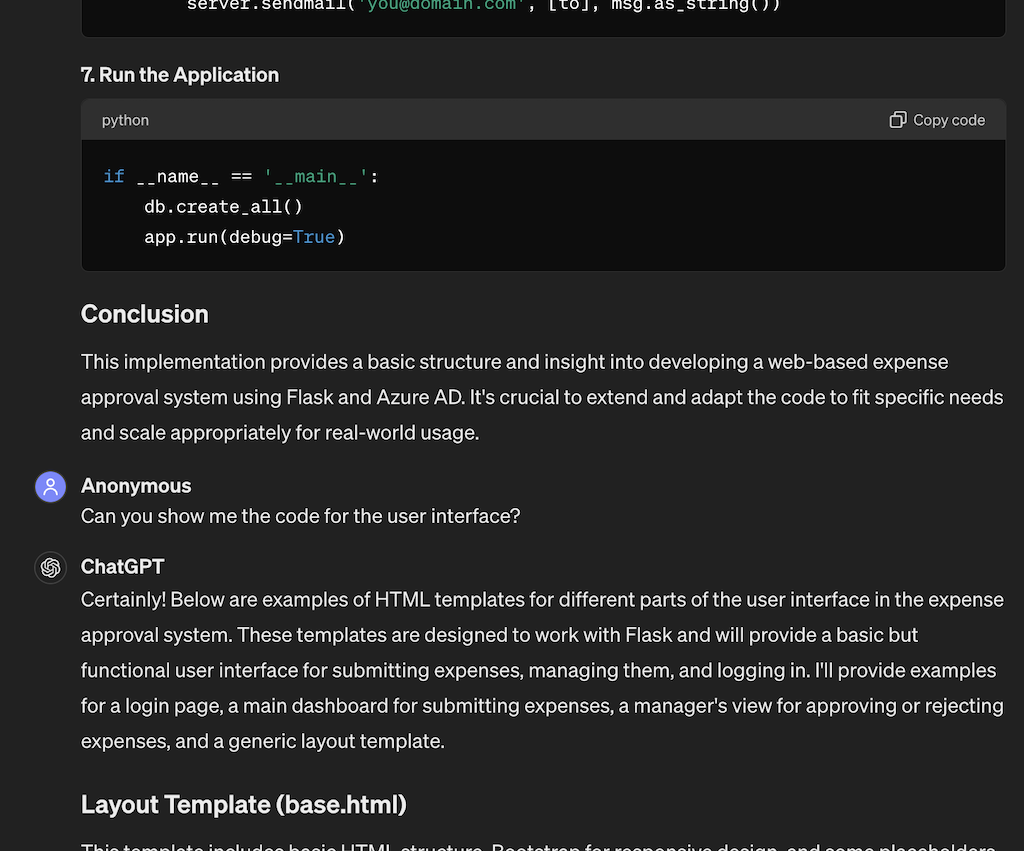The image size is (1024, 851).
Task: Click the app.run(debug=True) line
Action: (244, 237)
